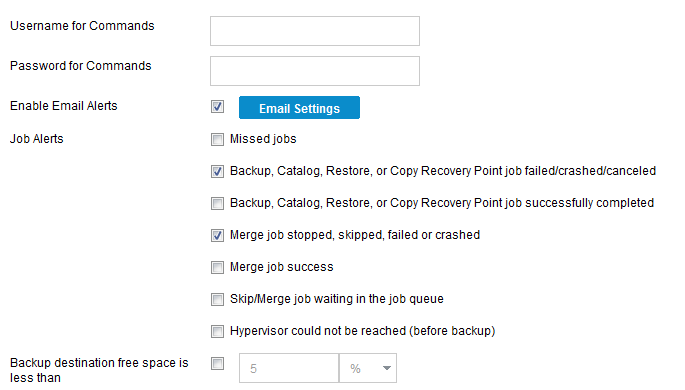Uncheck the Enable Email Alerts checkbox

click(218, 107)
